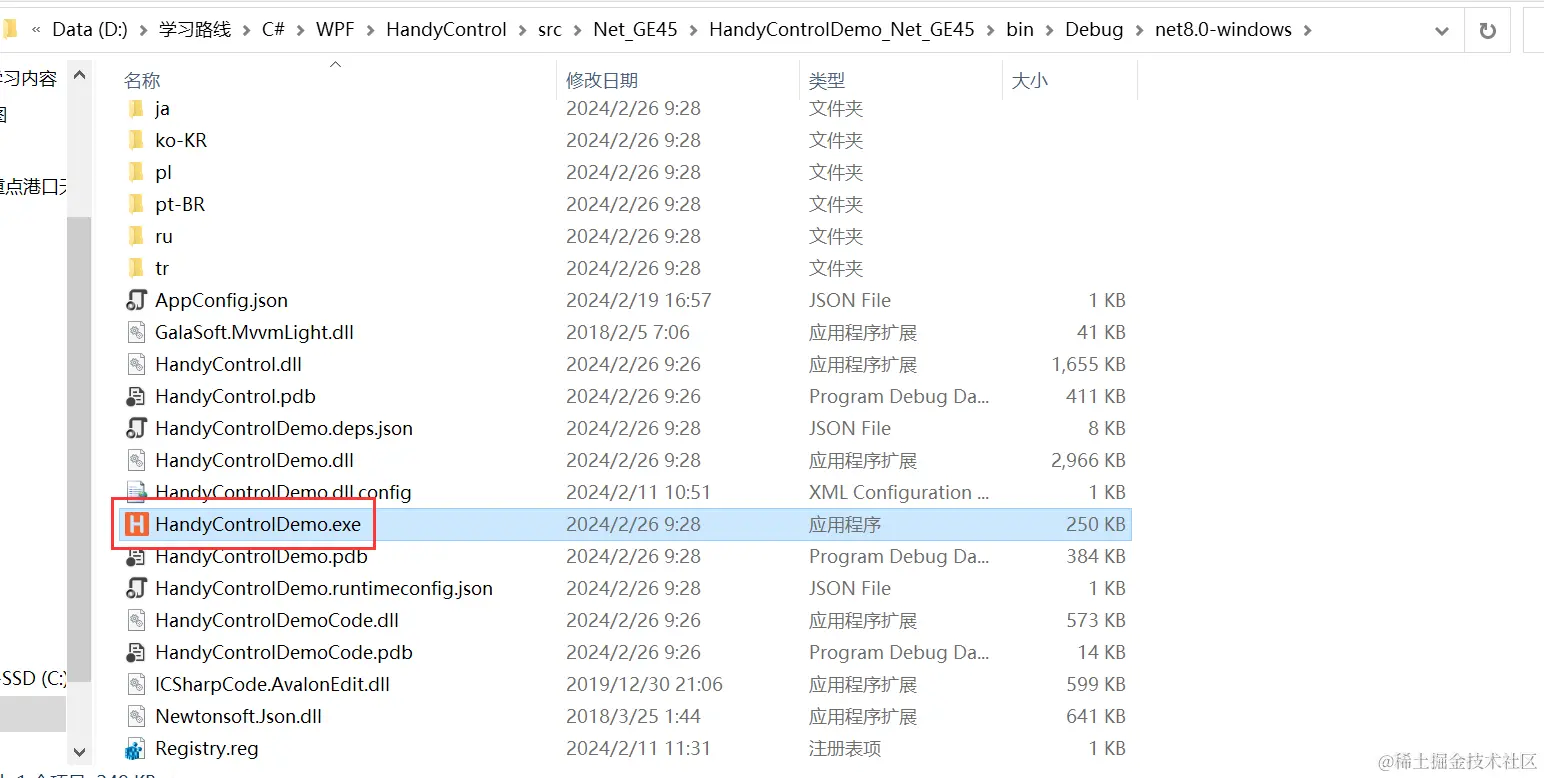Show hidden breadcrumb path via double chevron

(36, 30)
